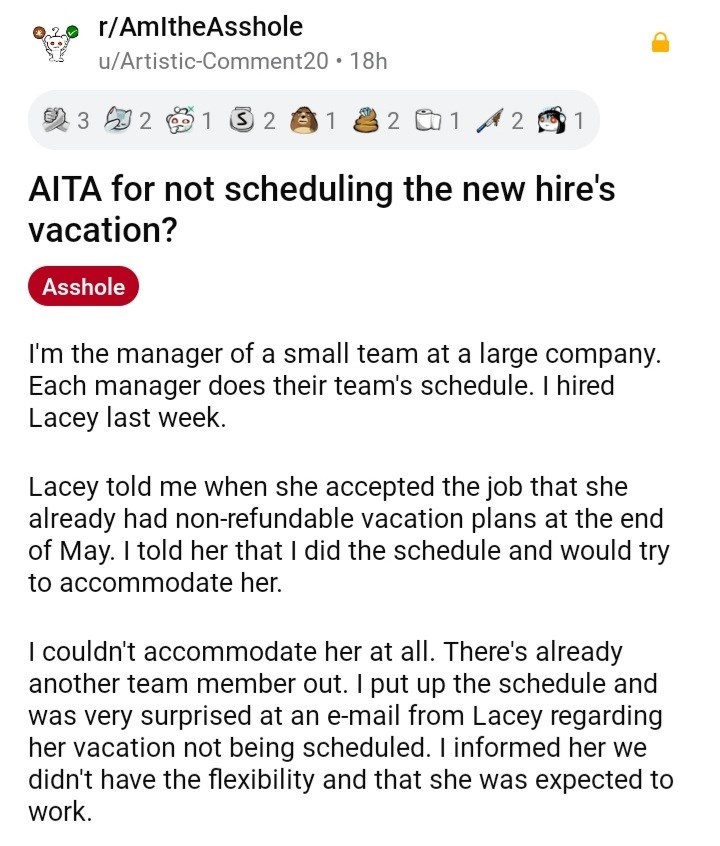Open the r/AmItheAsshole subreddit link
This screenshot has width=720, height=846.
(200, 27)
